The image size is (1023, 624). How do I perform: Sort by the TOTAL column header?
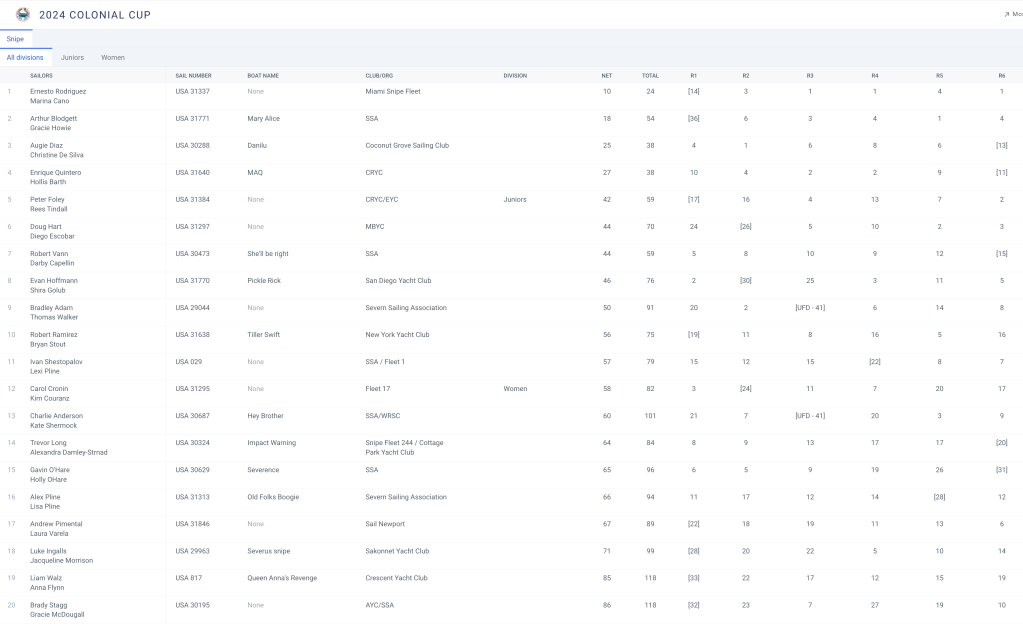point(650,76)
